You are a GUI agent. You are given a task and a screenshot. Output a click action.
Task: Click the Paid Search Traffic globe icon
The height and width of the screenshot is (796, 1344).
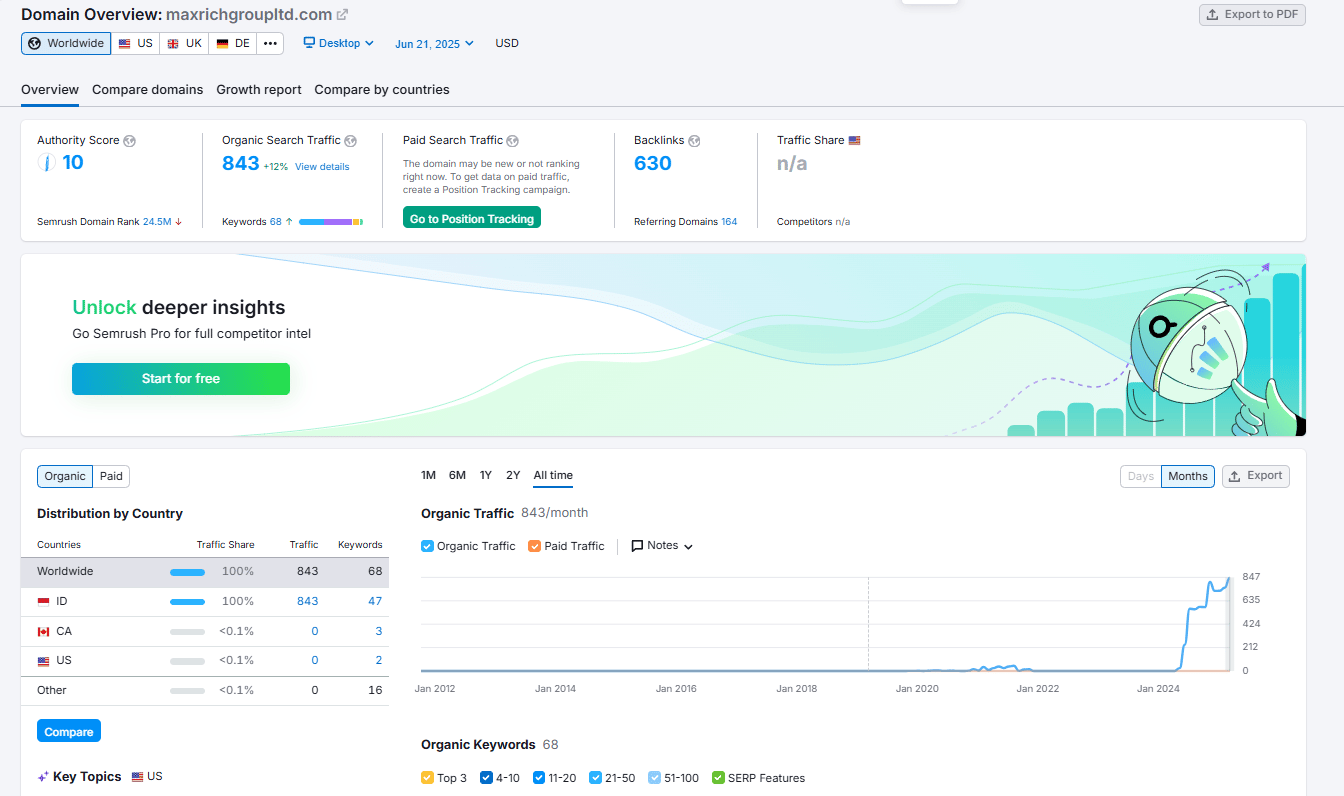512,141
